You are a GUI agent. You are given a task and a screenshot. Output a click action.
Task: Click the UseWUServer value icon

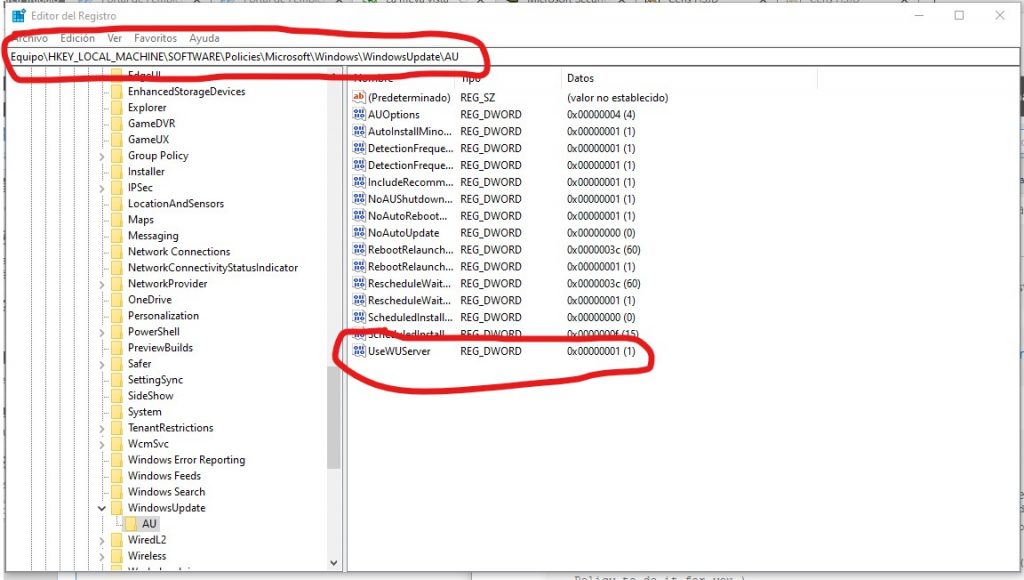359,351
